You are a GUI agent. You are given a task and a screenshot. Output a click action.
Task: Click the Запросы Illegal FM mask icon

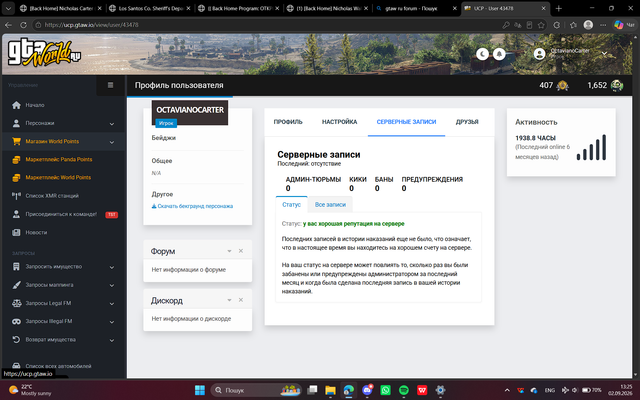(x=16, y=322)
